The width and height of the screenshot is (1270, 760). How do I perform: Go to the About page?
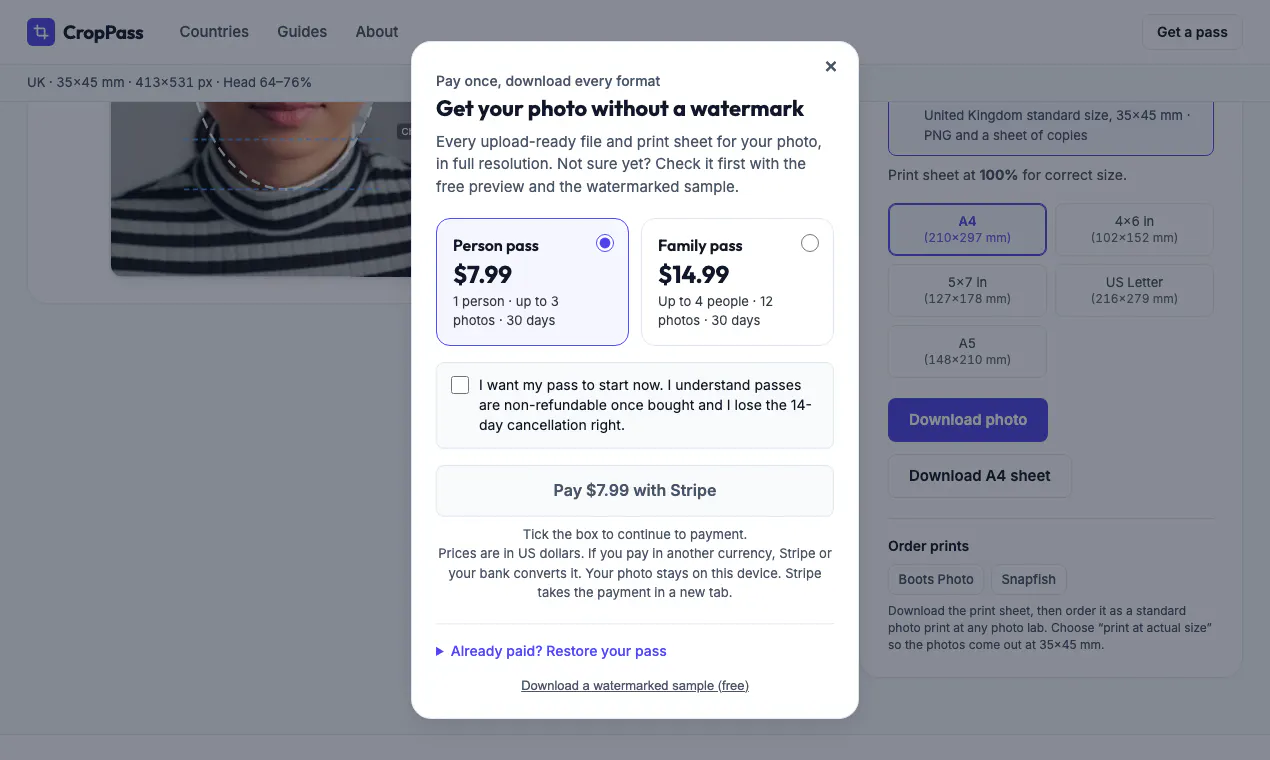(x=377, y=32)
